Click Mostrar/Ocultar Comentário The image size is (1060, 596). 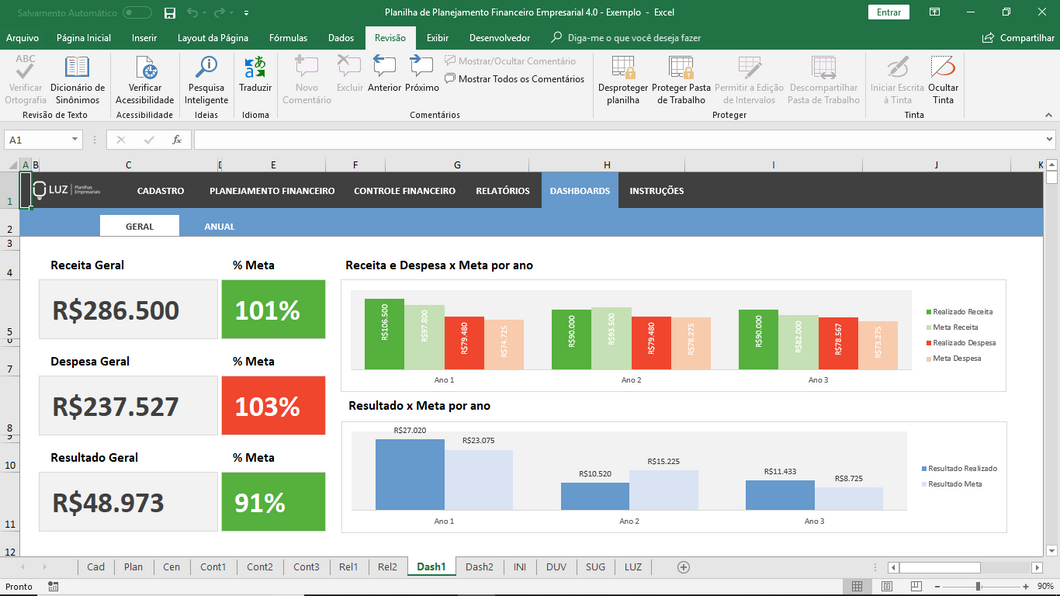[510, 61]
